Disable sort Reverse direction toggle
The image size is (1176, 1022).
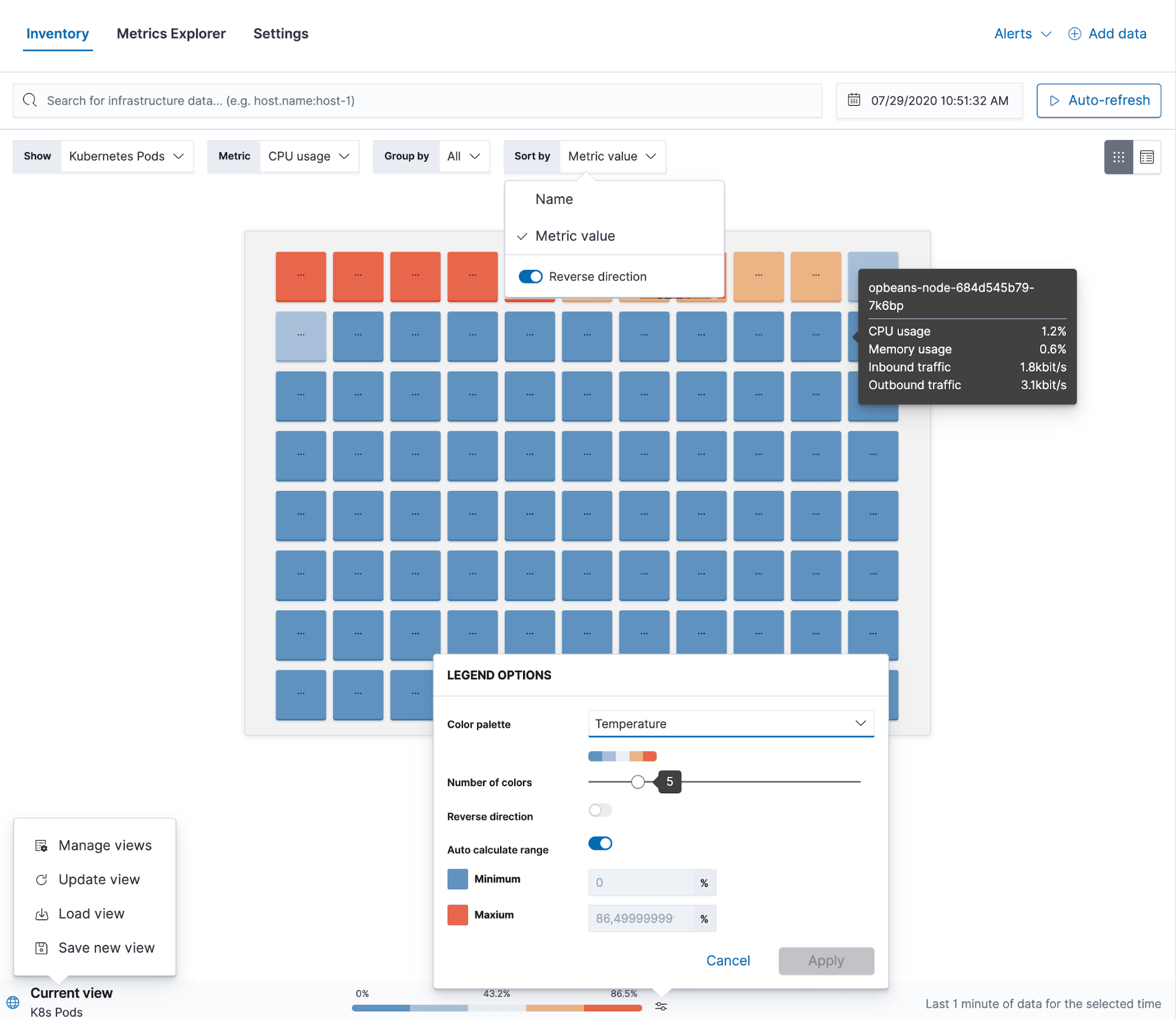(530, 276)
